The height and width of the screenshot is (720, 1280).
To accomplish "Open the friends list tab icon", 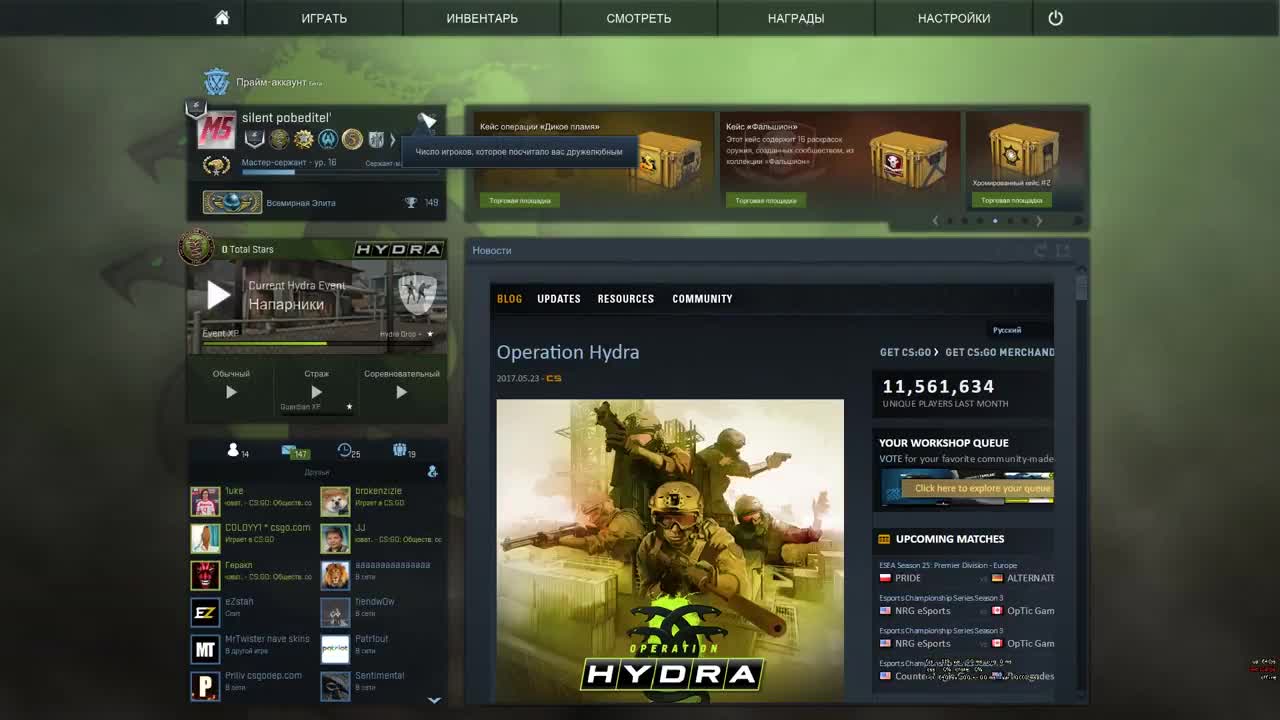I will click(234, 450).
